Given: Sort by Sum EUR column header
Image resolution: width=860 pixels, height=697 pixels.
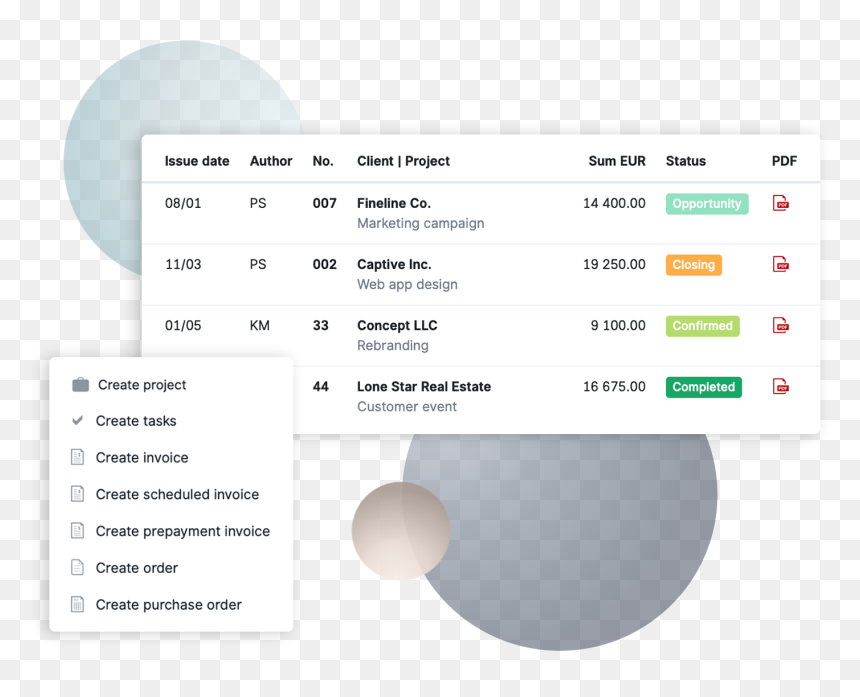Looking at the screenshot, I should click(617, 161).
